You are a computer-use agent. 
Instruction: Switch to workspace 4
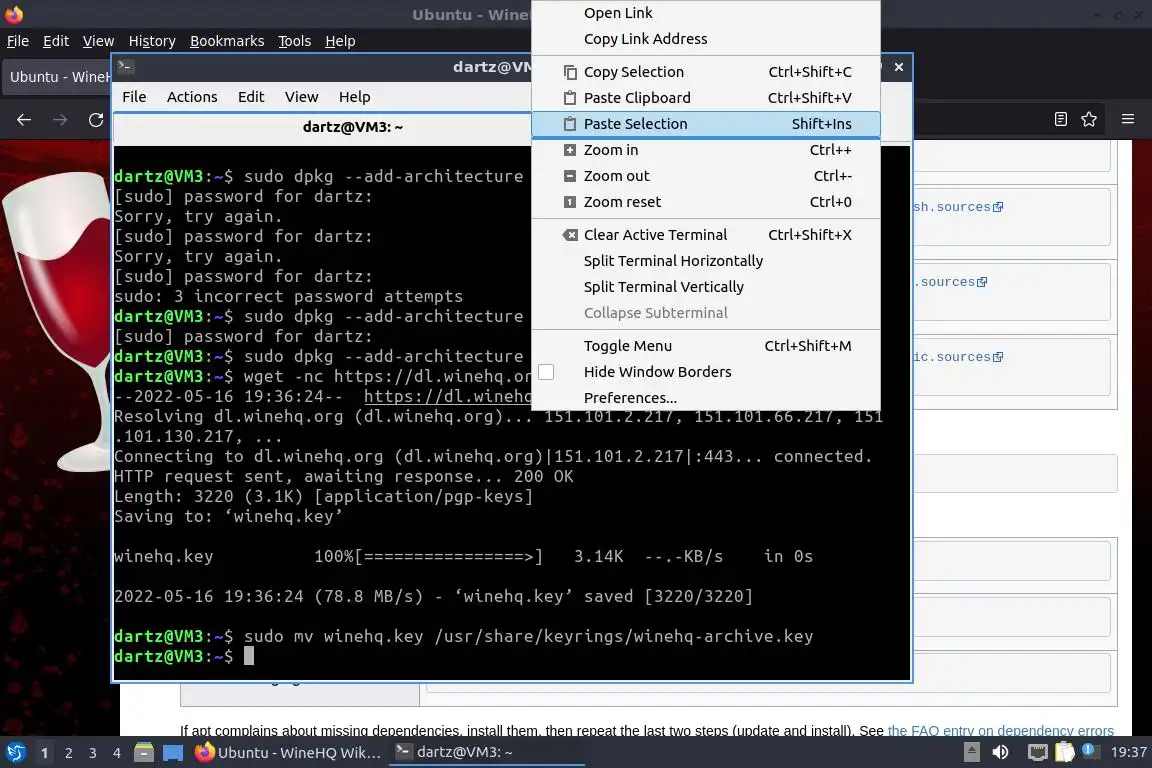pyautogui.click(x=117, y=753)
